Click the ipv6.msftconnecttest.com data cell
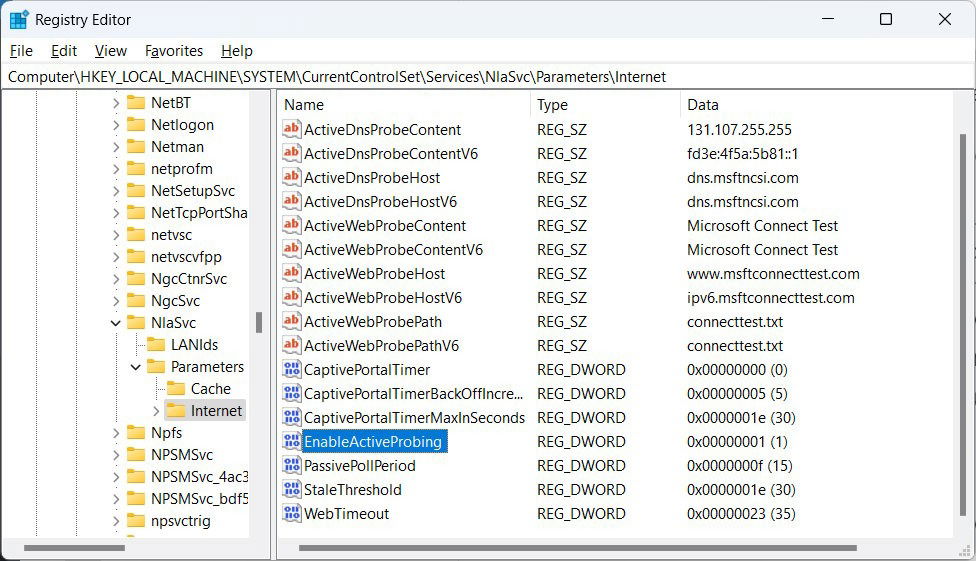The height and width of the screenshot is (561, 976). [771, 298]
